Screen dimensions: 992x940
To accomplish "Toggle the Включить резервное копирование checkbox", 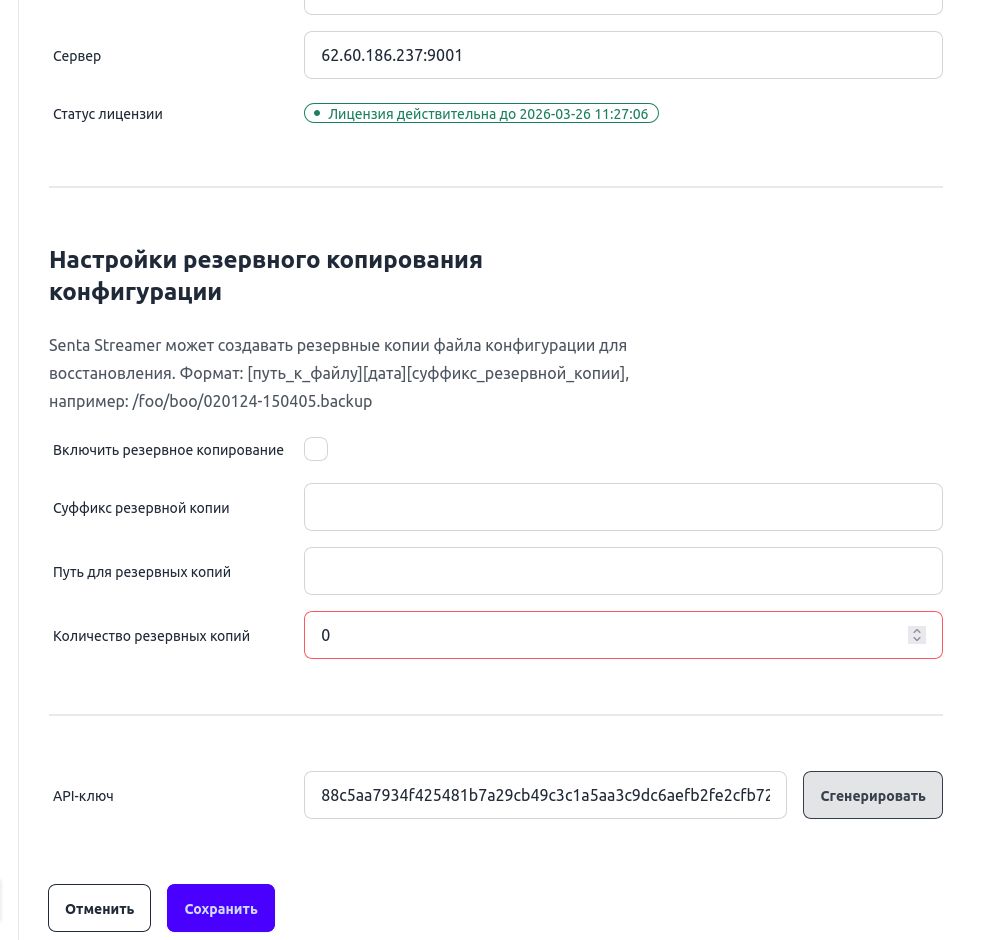I will click(316, 449).
